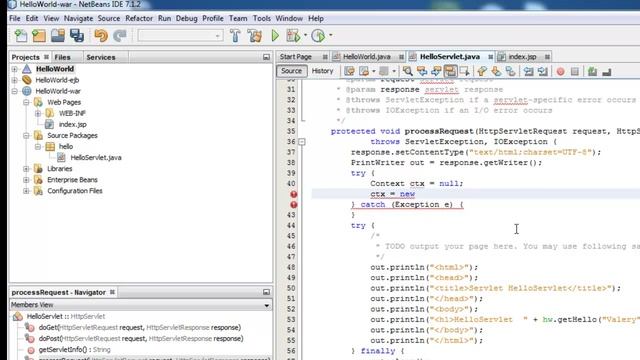Screen dimensions: 640x360
Task: Select doGet method in Navigator
Action: click(x=140, y=327)
